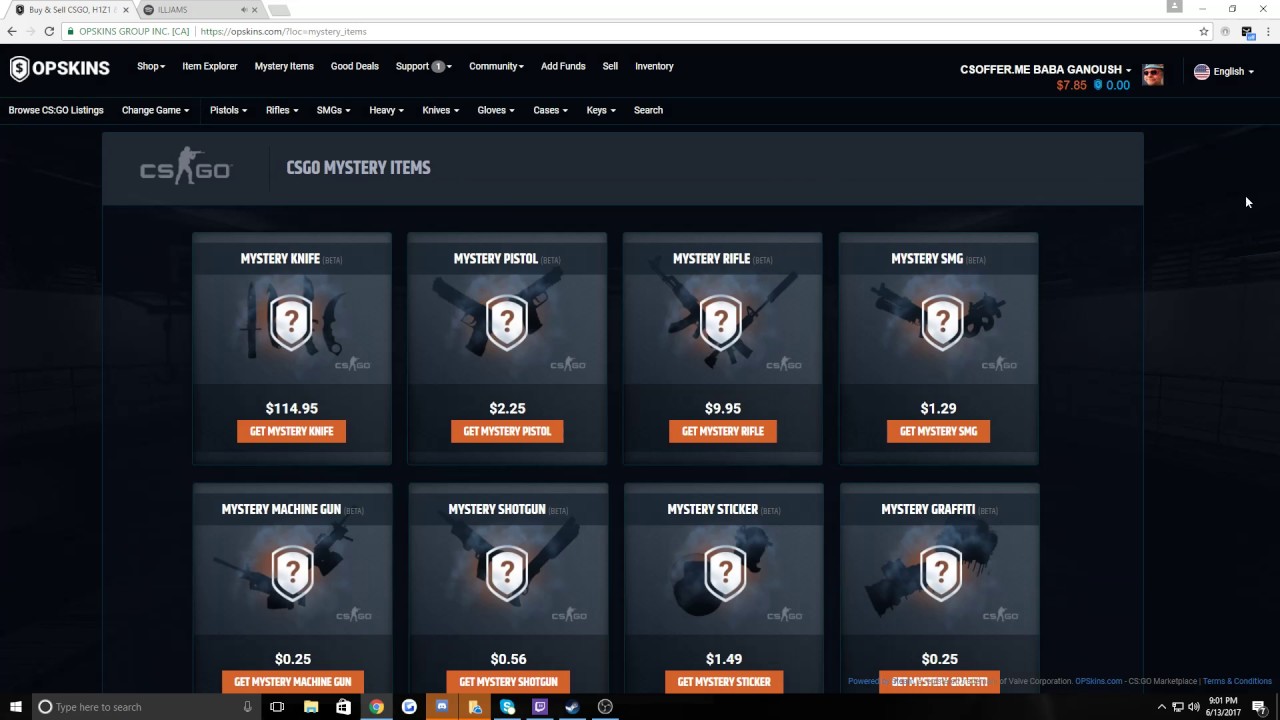Screen dimensions: 1280x720
Task: Open the Chrome user profile icon
Action: (x=1174, y=7)
